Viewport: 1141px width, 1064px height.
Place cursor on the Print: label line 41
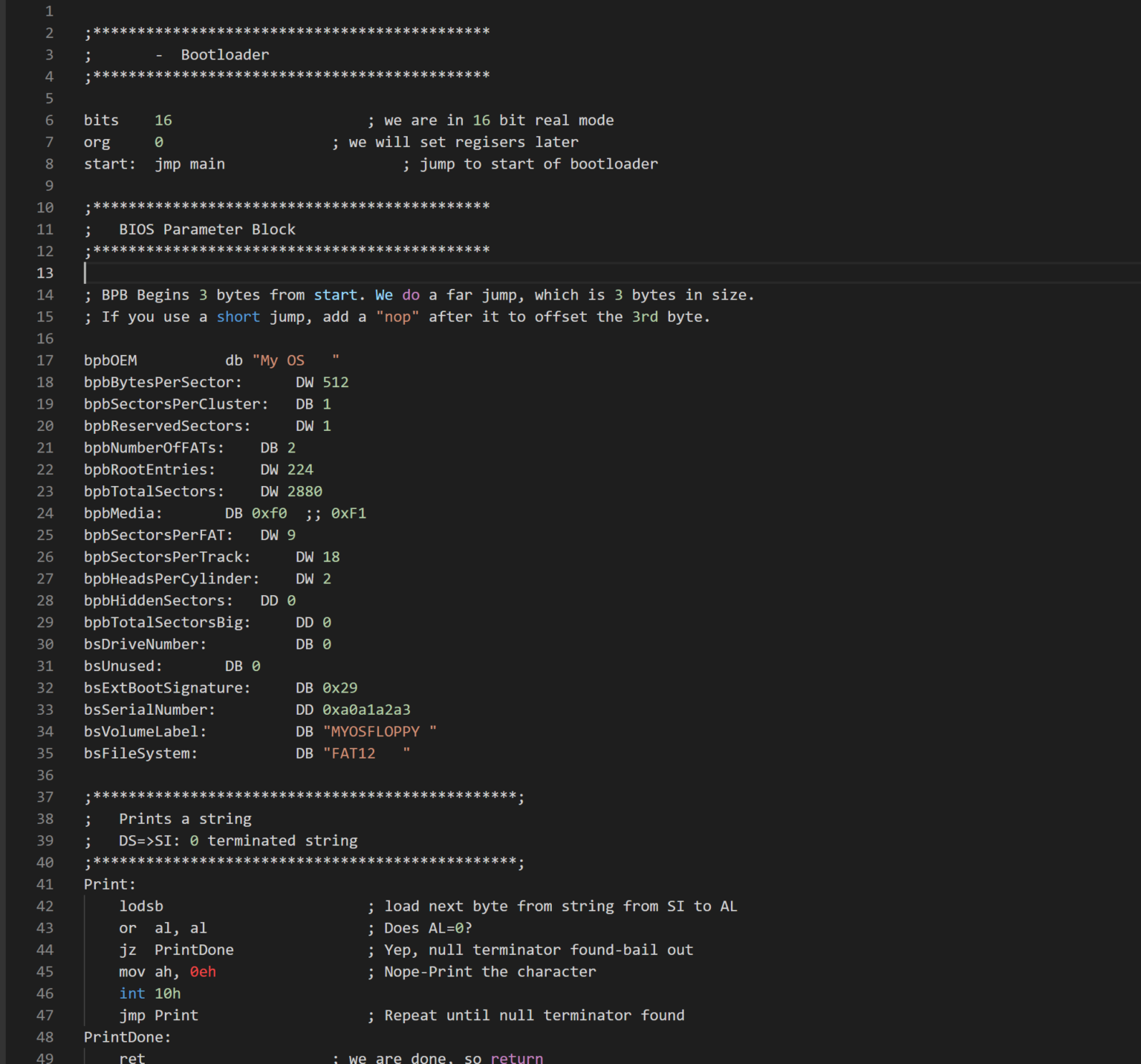click(108, 884)
